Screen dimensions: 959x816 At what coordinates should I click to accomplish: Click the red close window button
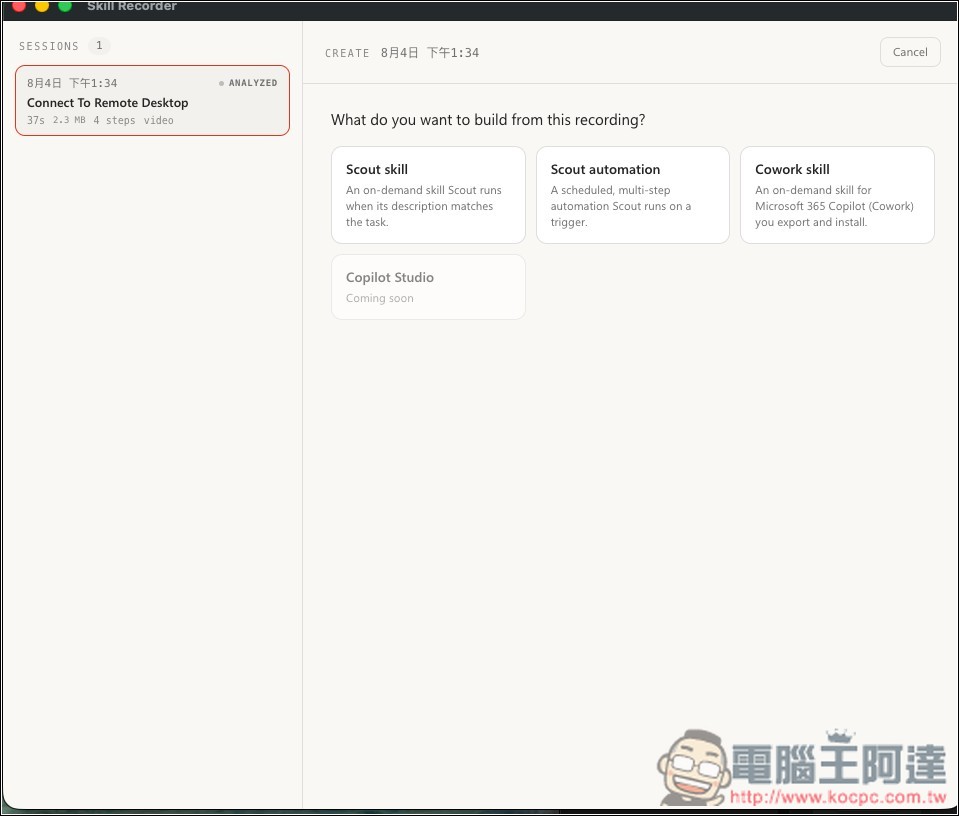[x=19, y=6]
